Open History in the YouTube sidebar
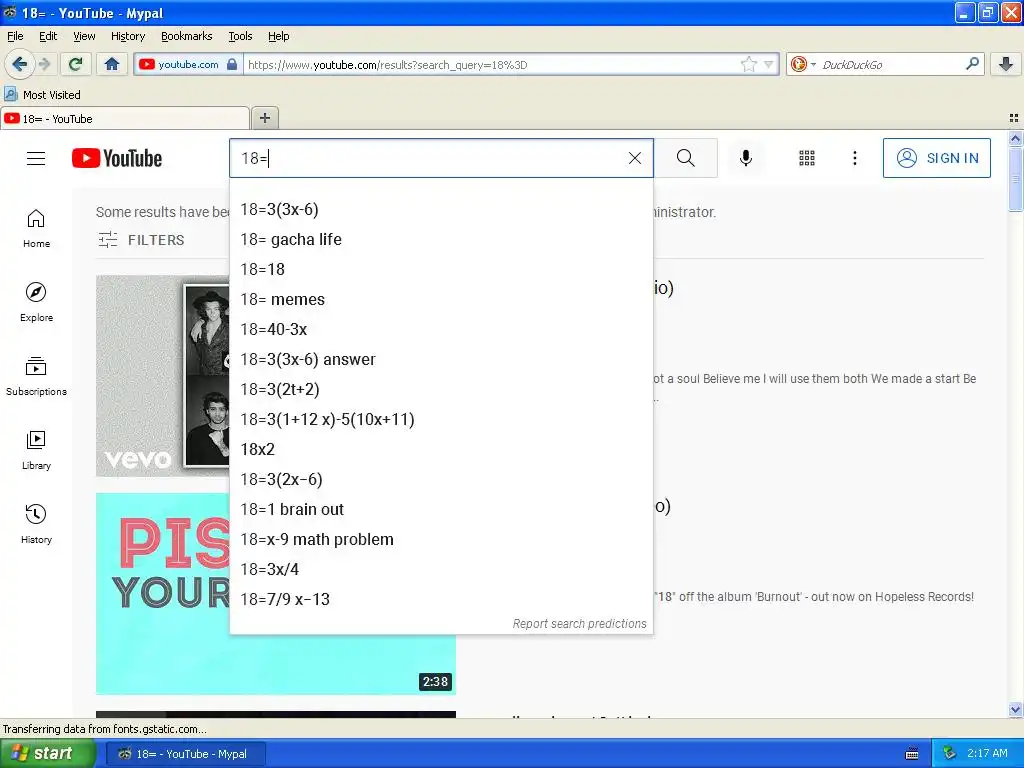1024x768 pixels. click(36, 524)
